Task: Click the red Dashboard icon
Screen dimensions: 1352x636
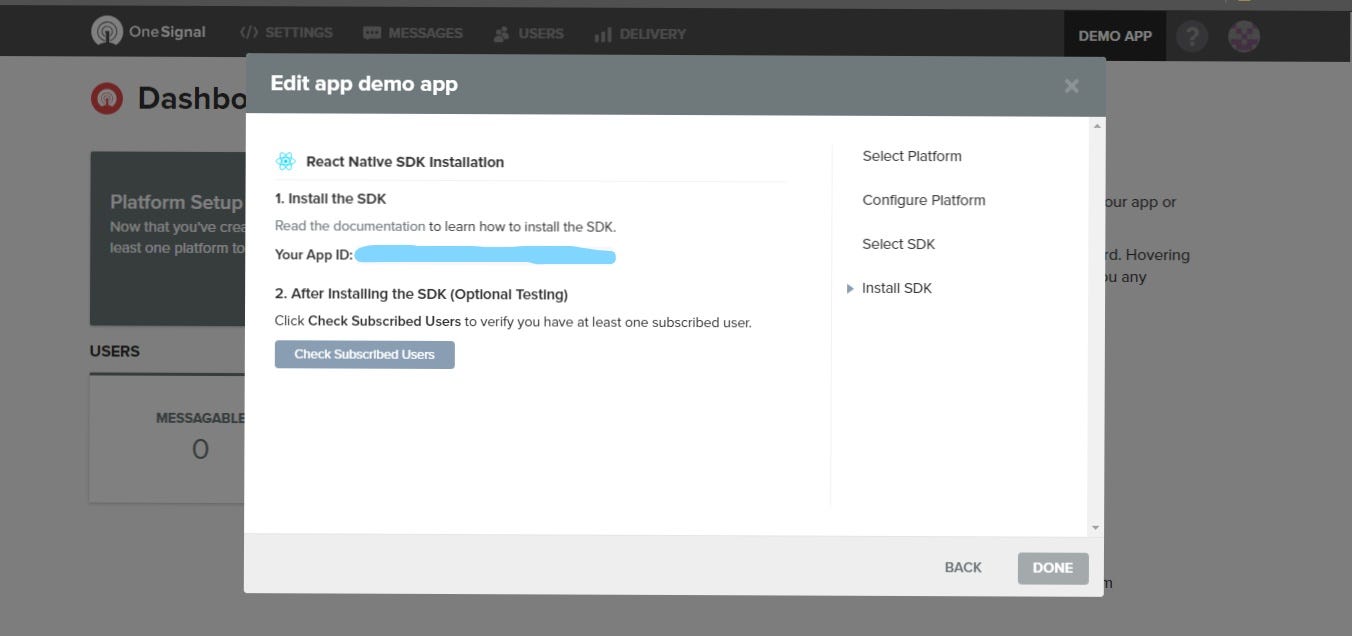Action: (x=106, y=98)
